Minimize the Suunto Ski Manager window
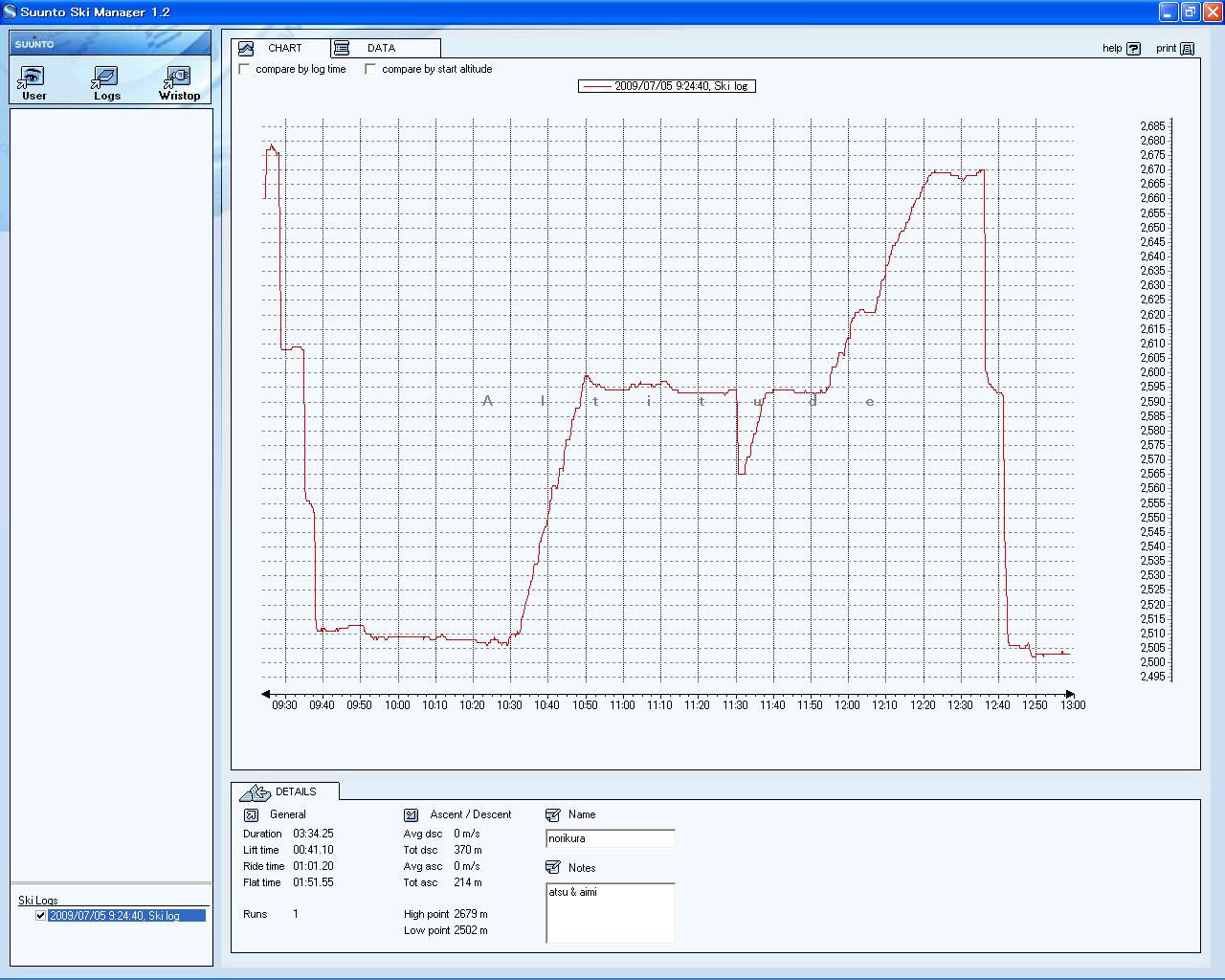This screenshot has width=1225, height=980. [x=1168, y=11]
